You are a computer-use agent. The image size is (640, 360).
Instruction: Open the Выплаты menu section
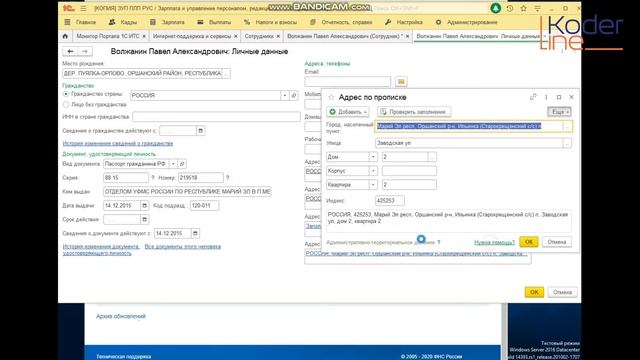(x=214, y=22)
